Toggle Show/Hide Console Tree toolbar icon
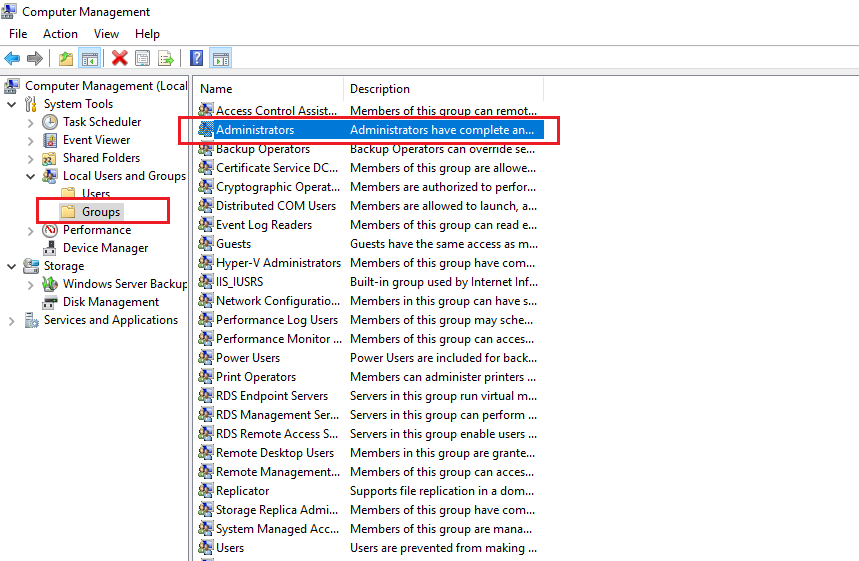This screenshot has width=859, height=561. coord(90,58)
